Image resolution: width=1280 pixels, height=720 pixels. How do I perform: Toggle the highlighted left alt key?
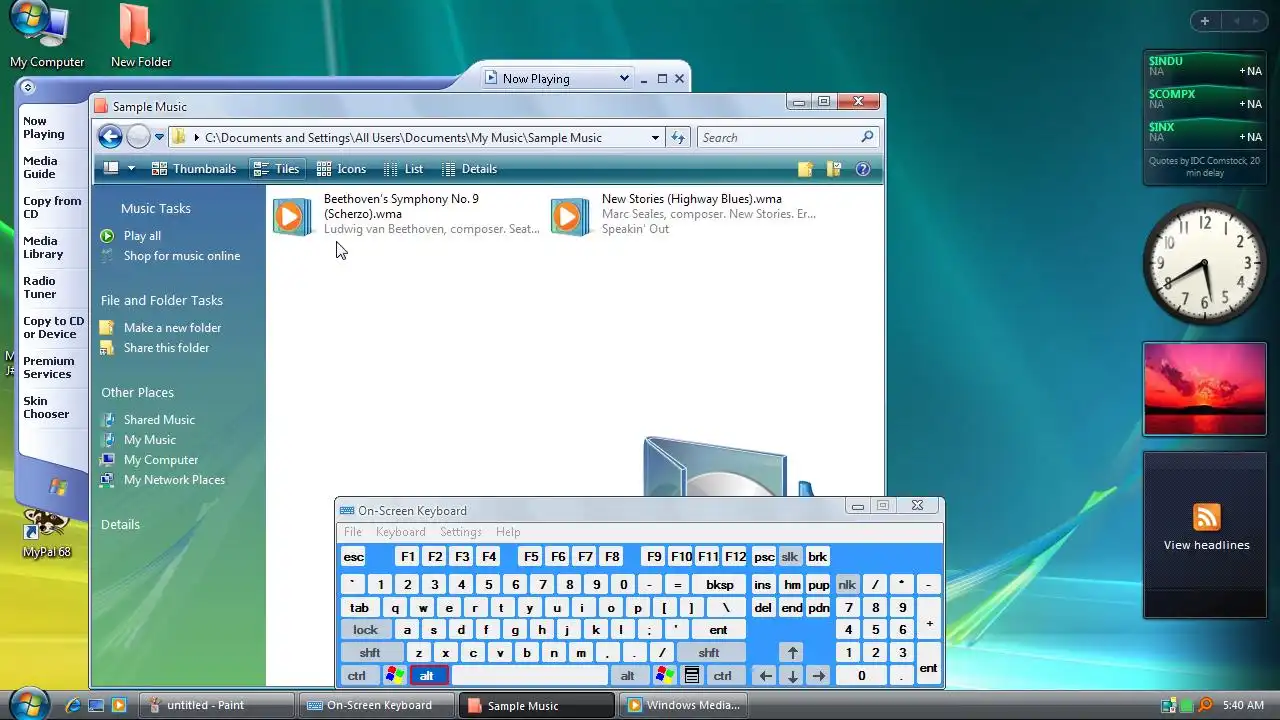tap(427, 676)
